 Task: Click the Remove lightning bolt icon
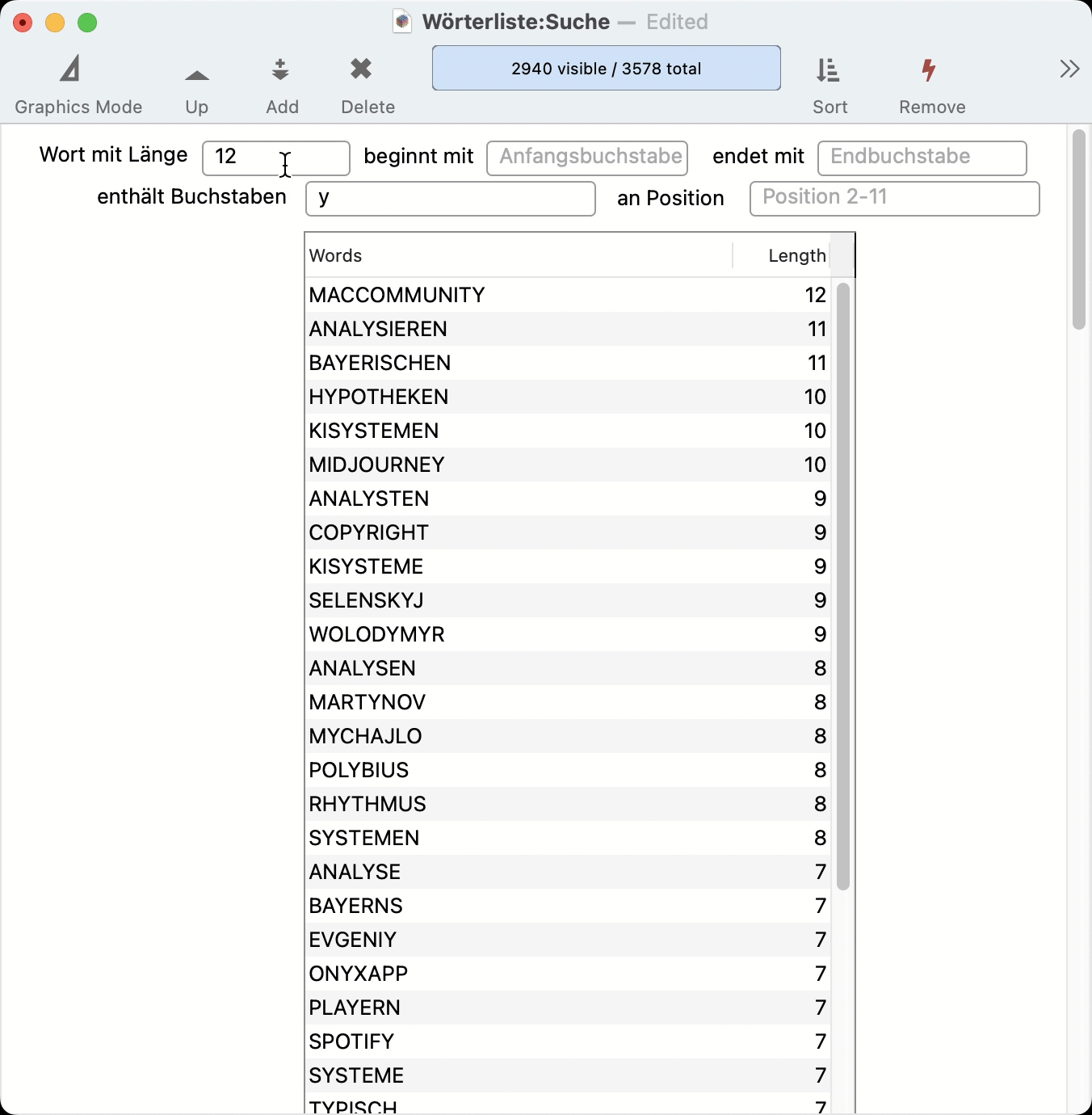click(x=929, y=70)
